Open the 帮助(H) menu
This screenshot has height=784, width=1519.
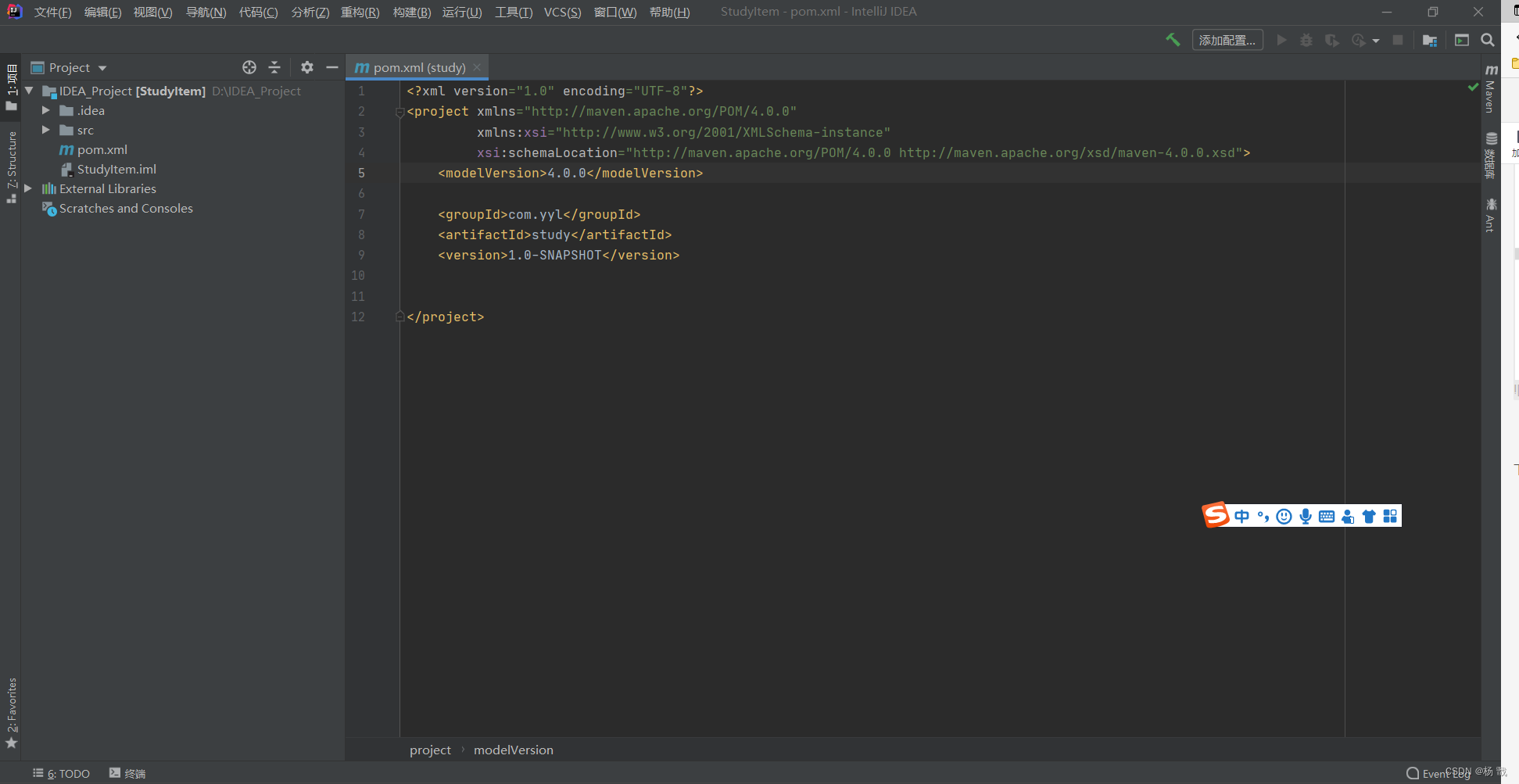tap(669, 12)
